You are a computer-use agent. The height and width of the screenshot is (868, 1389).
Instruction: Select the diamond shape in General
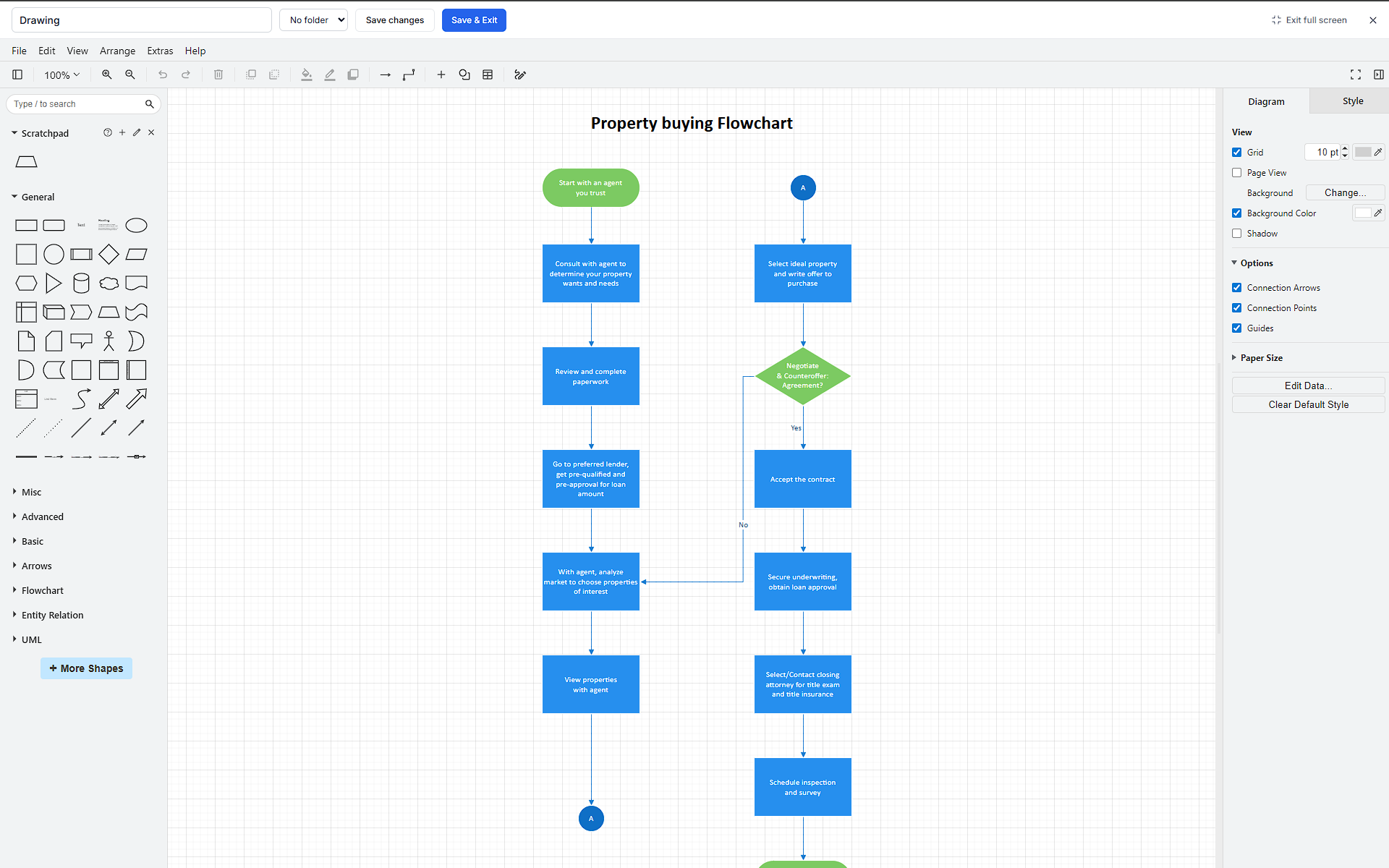(109, 255)
